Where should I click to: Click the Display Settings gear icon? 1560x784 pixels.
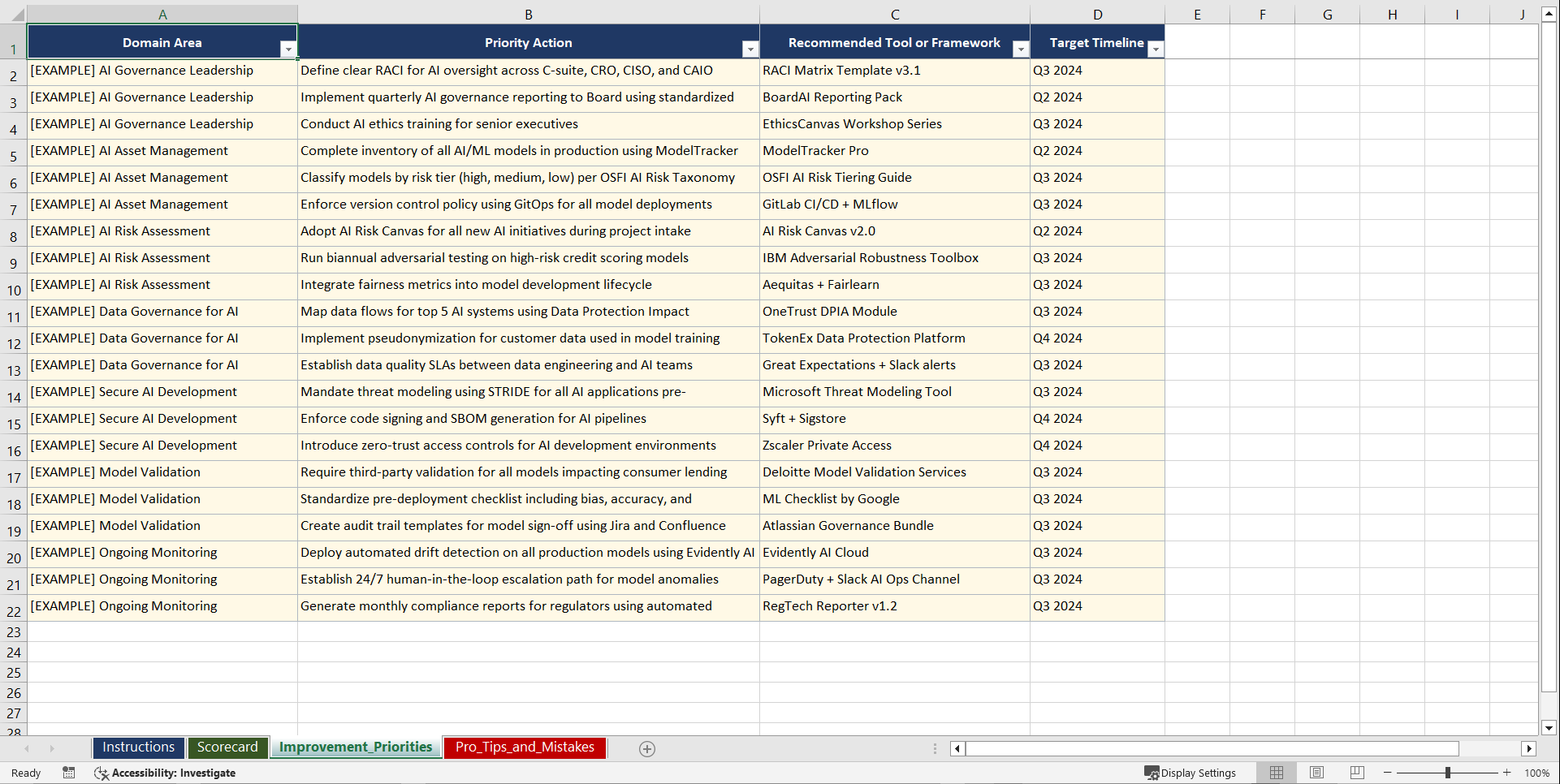1151,773
